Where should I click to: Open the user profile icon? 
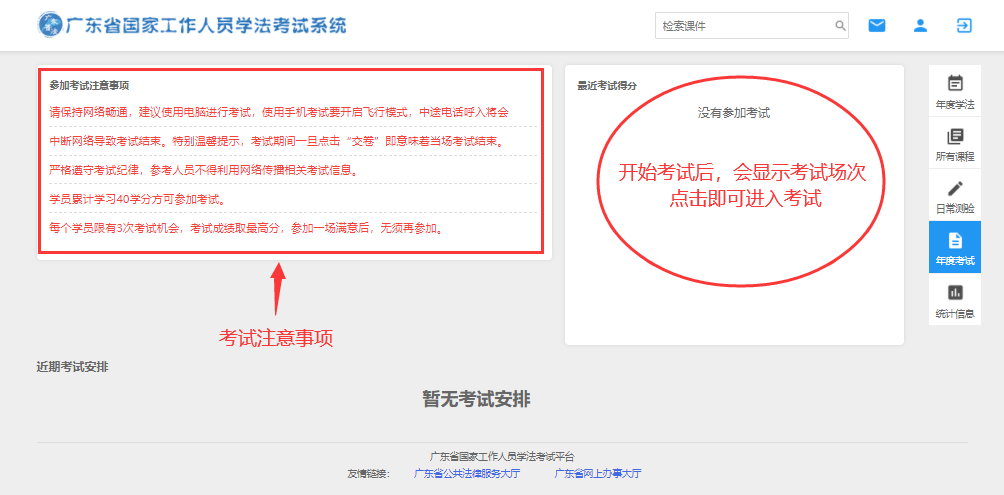coord(920,26)
